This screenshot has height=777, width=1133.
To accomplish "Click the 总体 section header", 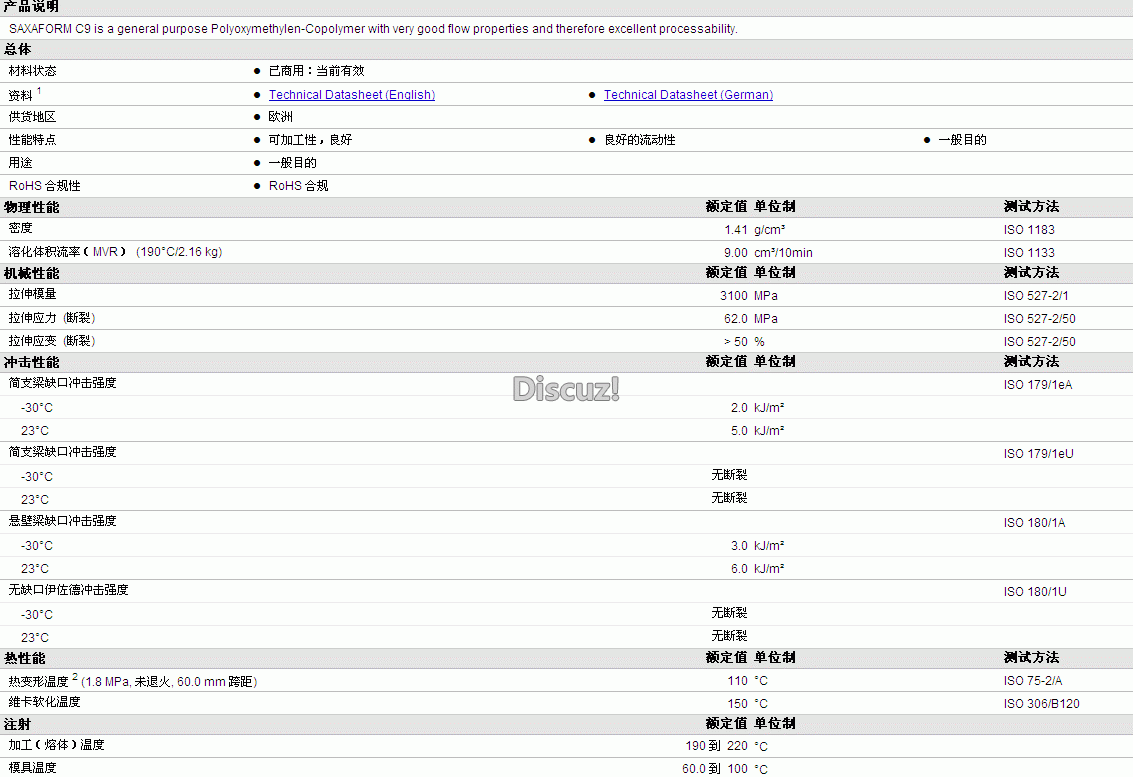I will [x=17, y=49].
